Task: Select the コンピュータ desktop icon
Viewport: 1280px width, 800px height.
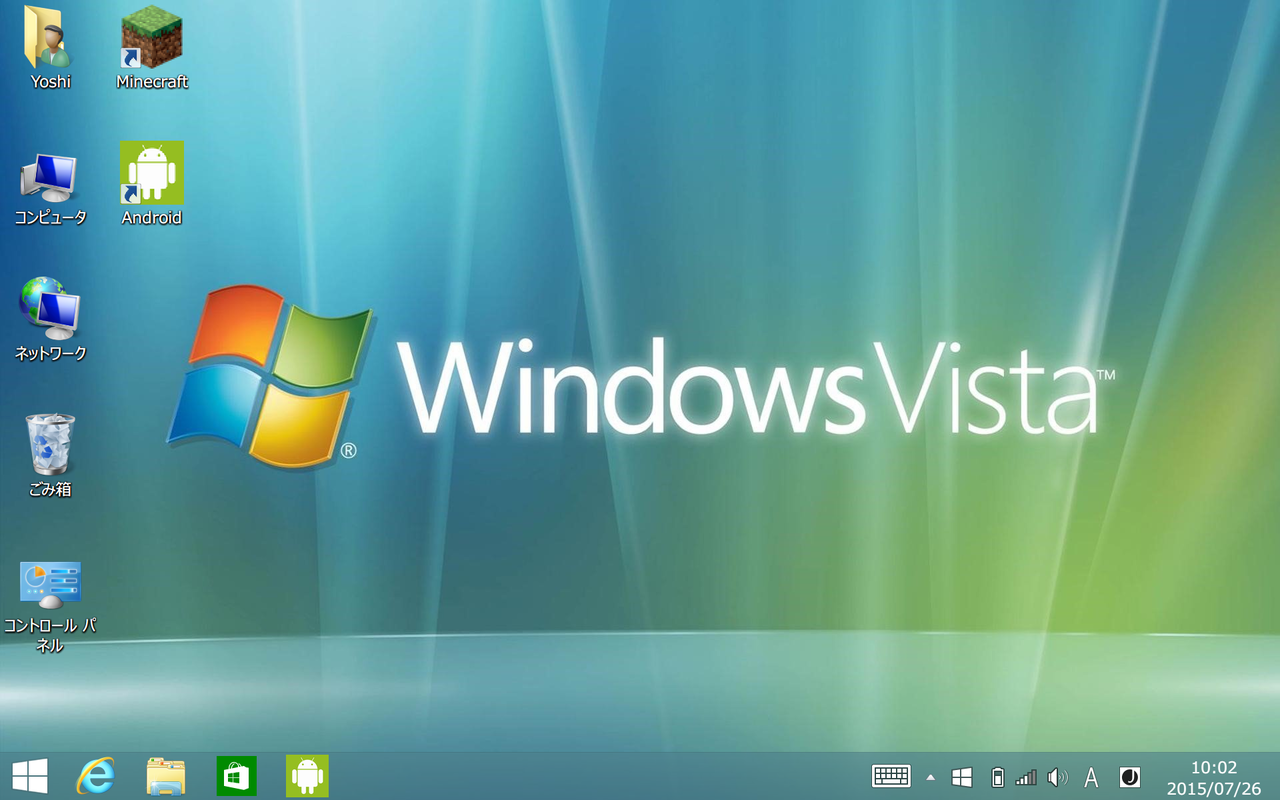Action: tap(50, 177)
